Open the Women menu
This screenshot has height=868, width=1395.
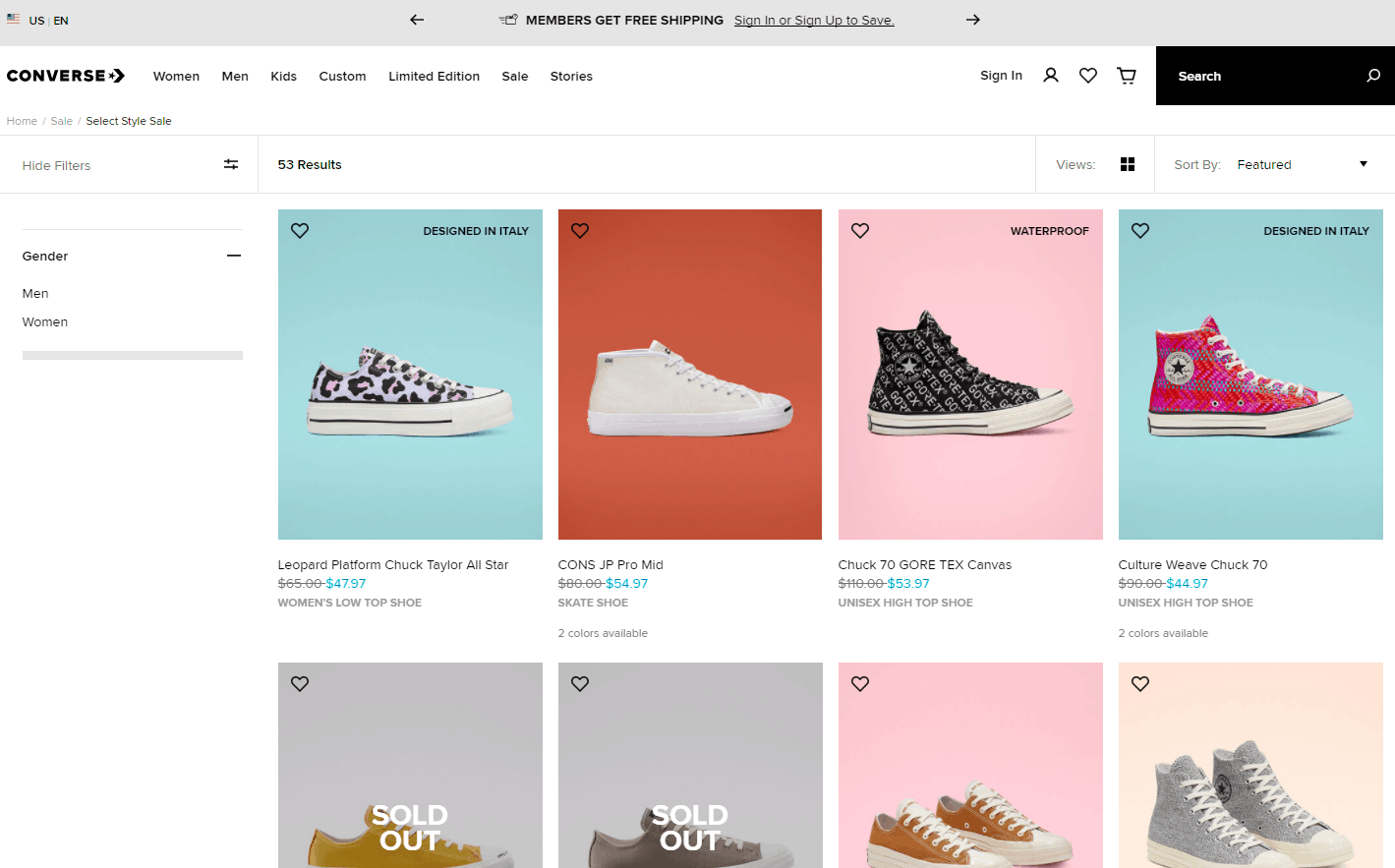[176, 76]
